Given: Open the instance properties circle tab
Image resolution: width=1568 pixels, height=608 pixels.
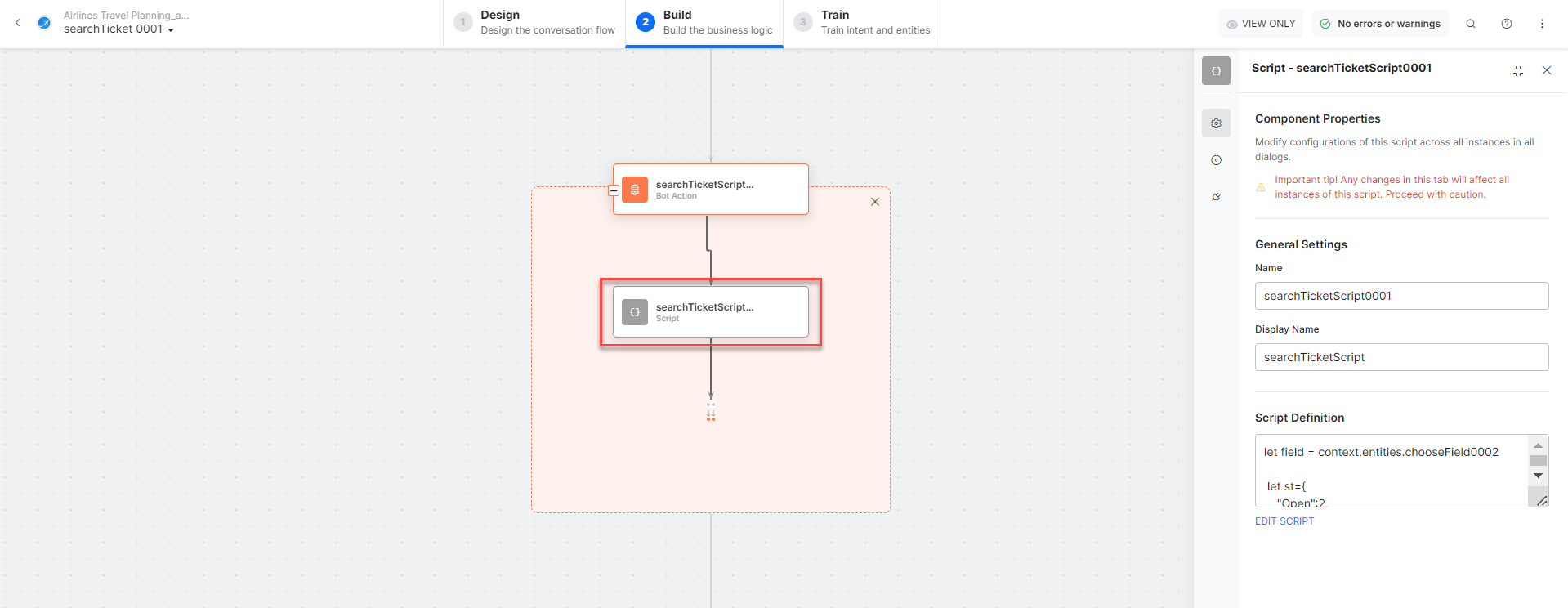Looking at the screenshot, I should click(x=1216, y=160).
